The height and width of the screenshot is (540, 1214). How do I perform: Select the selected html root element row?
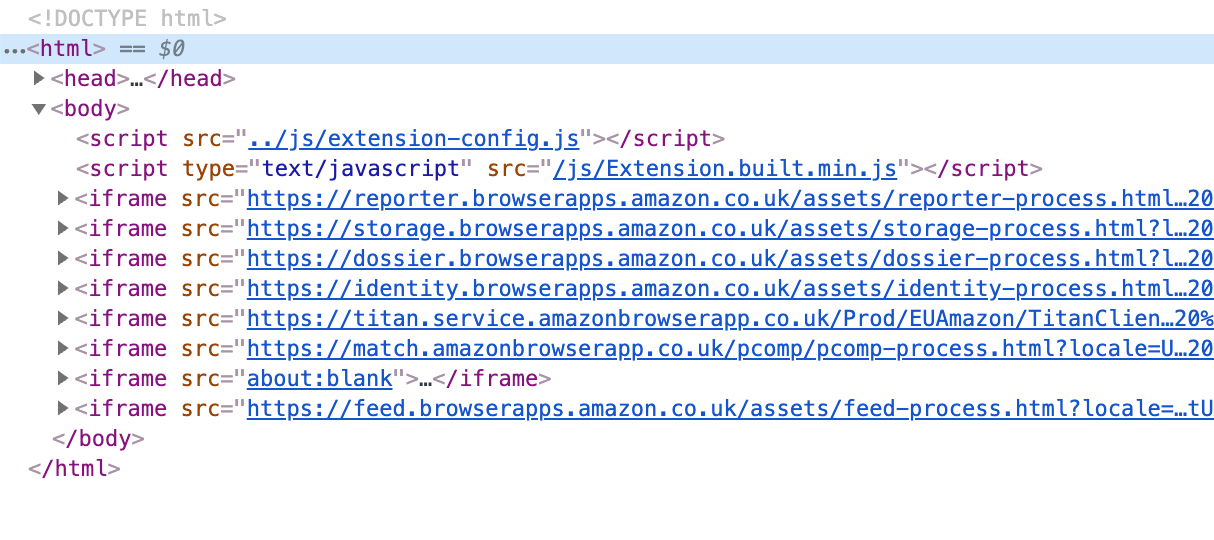pos(600,49)
